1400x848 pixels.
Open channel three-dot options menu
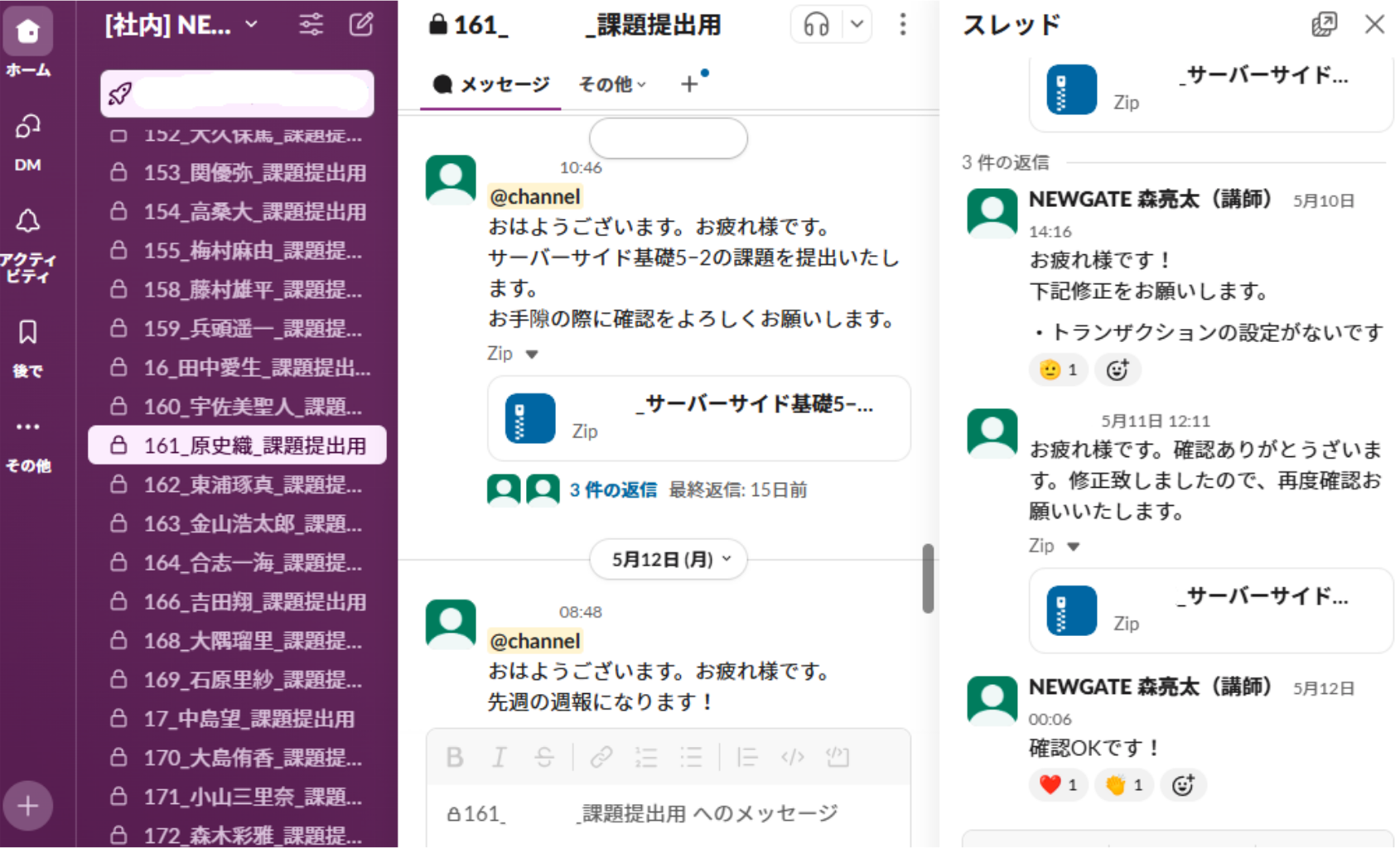pos(902,25)
